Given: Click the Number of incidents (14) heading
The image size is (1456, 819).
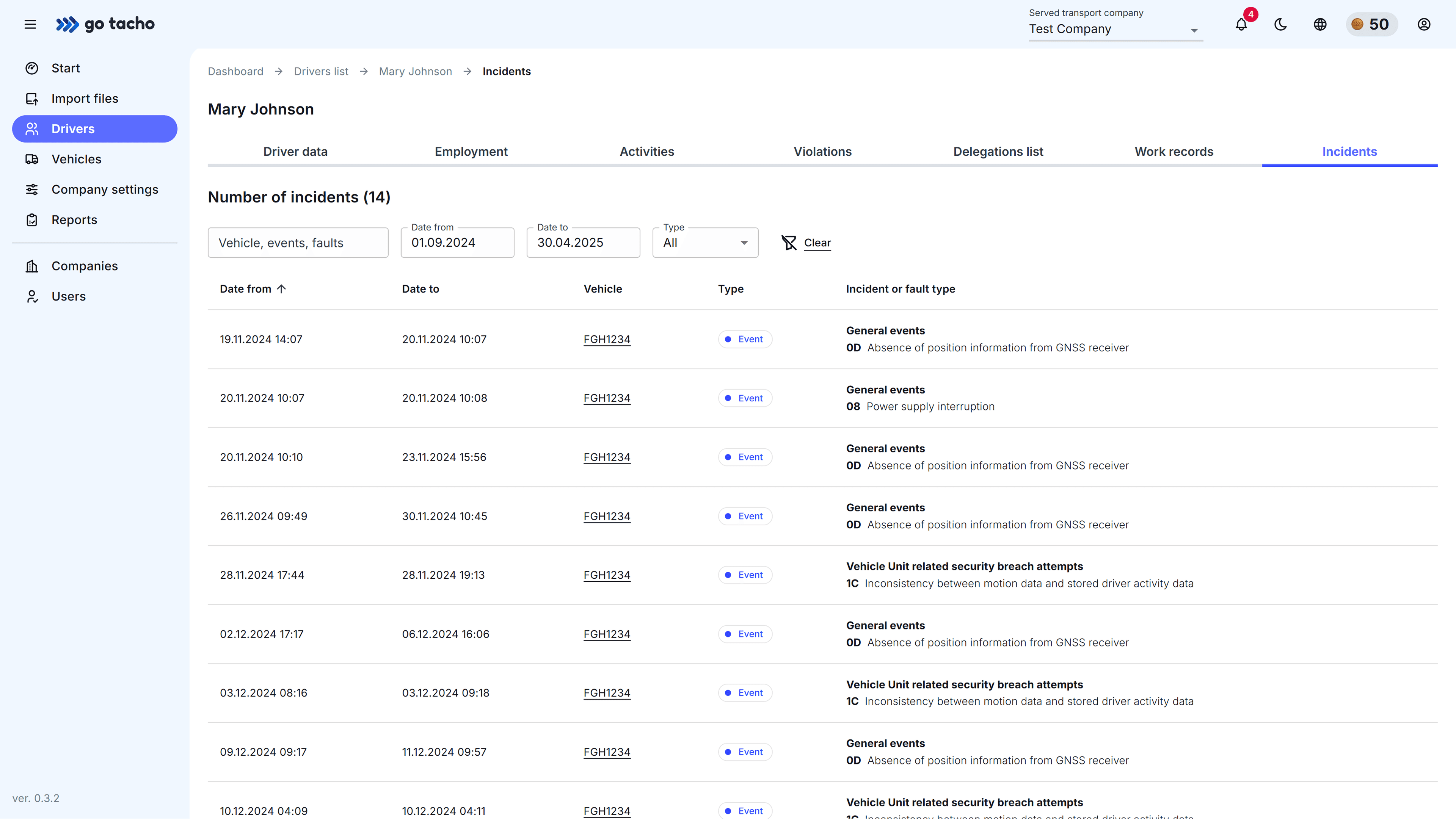Looking at the screenshot, I should tap(299, 197).
